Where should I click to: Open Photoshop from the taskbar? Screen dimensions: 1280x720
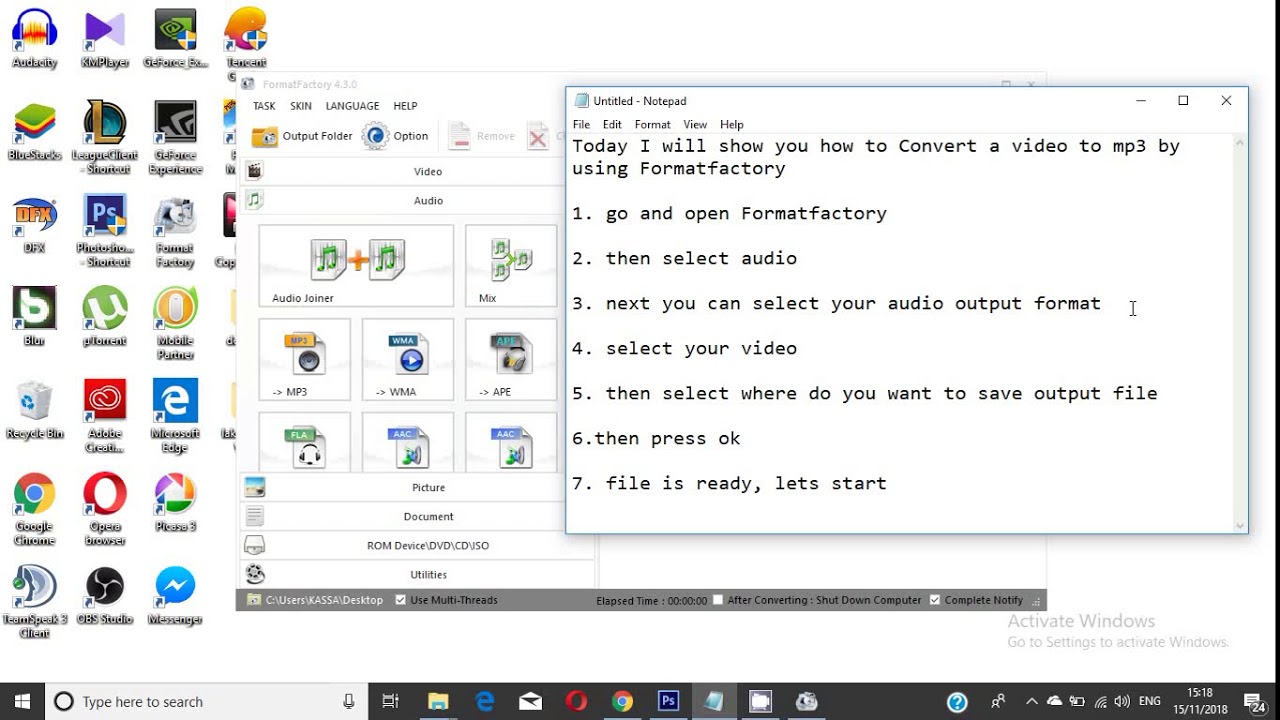(668, 702)
